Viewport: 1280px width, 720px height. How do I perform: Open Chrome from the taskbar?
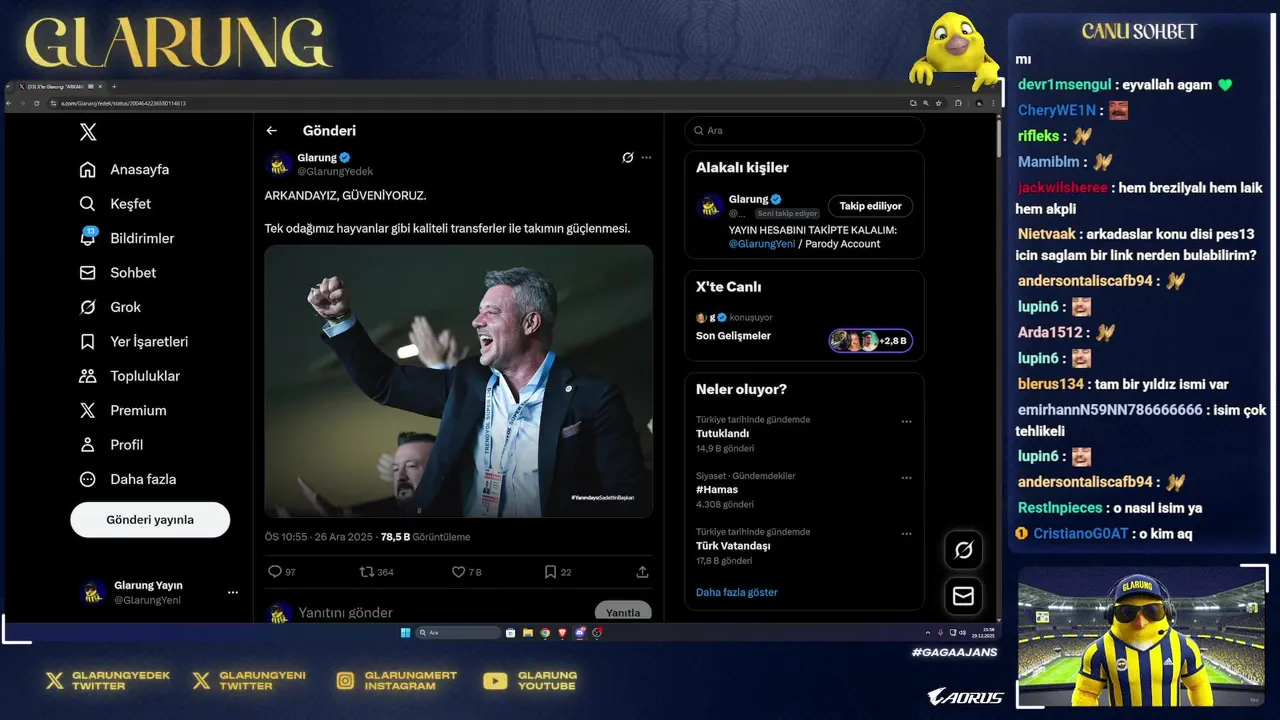(x=545, y=632)
